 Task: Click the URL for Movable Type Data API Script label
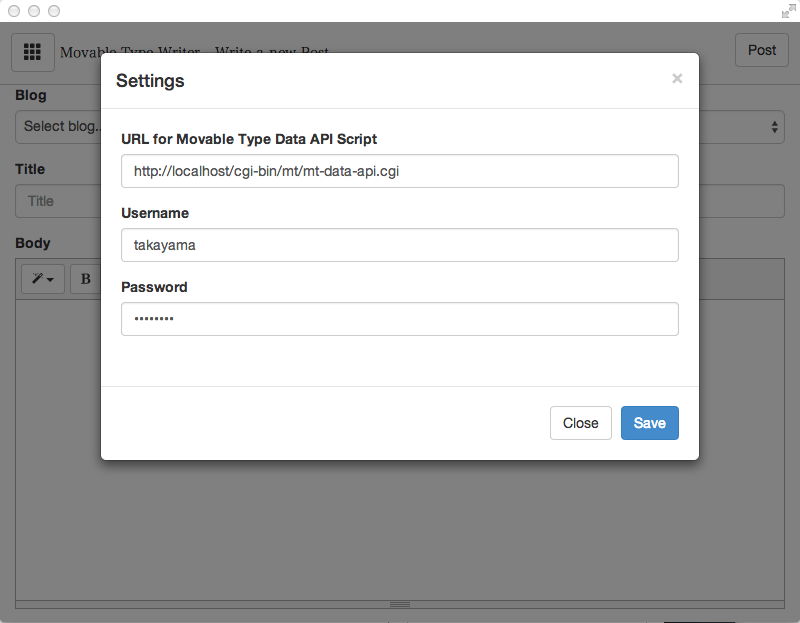tap(249, 139)
